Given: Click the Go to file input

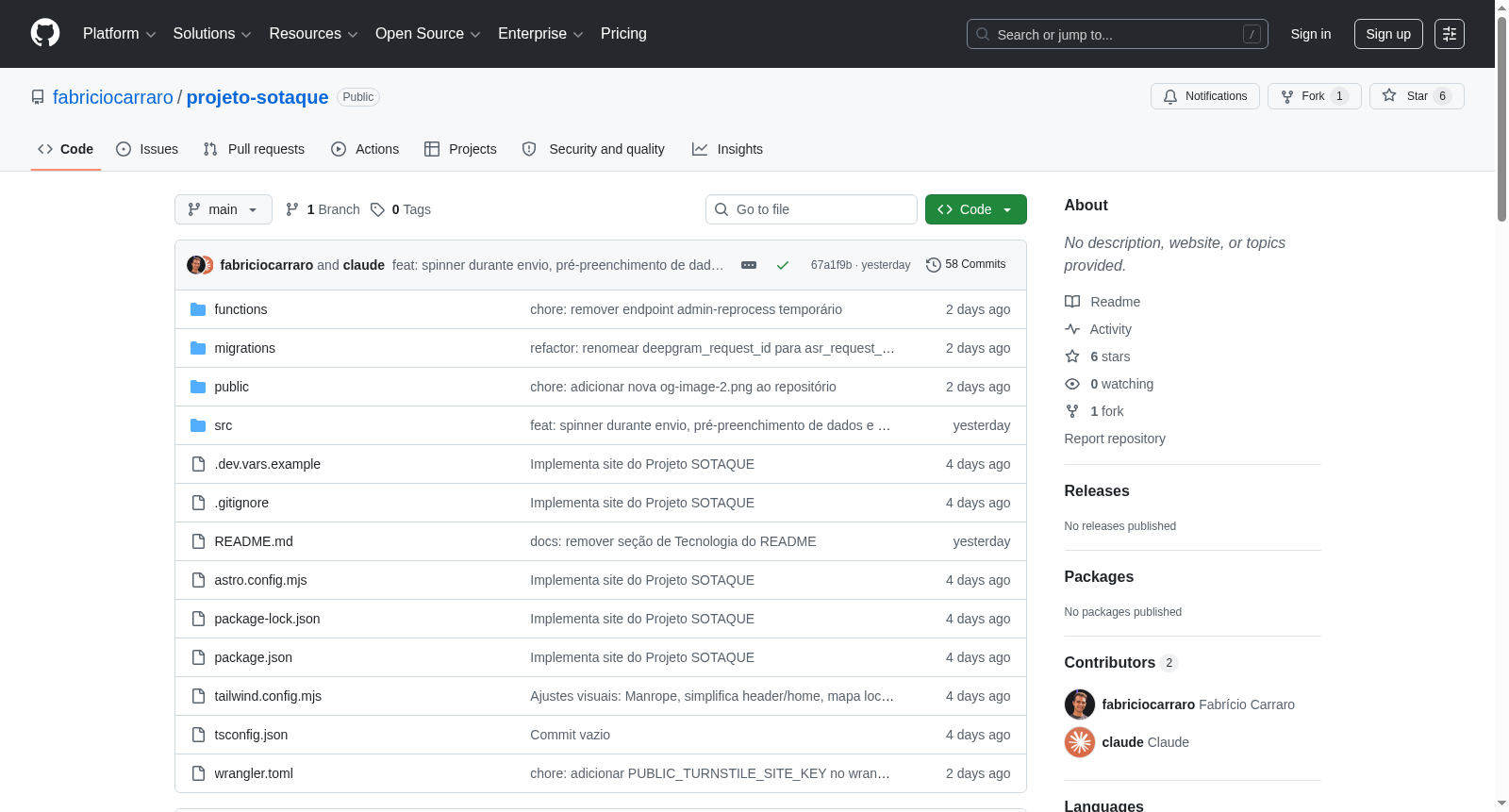Looking at the screenshot, I should (x=811, y=209).
